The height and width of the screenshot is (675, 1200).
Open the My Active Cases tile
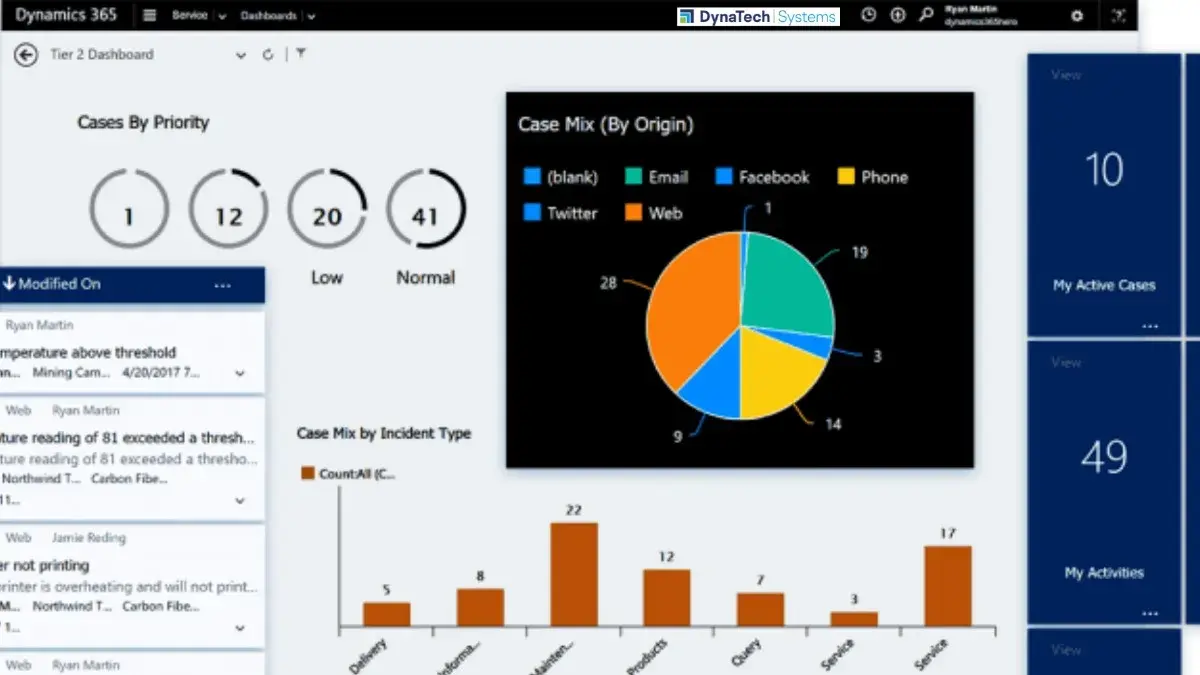[1104, 195]
